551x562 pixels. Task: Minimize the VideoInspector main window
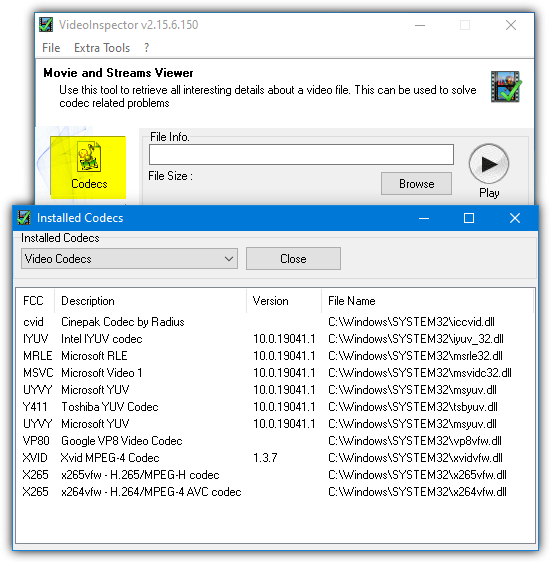420,25
